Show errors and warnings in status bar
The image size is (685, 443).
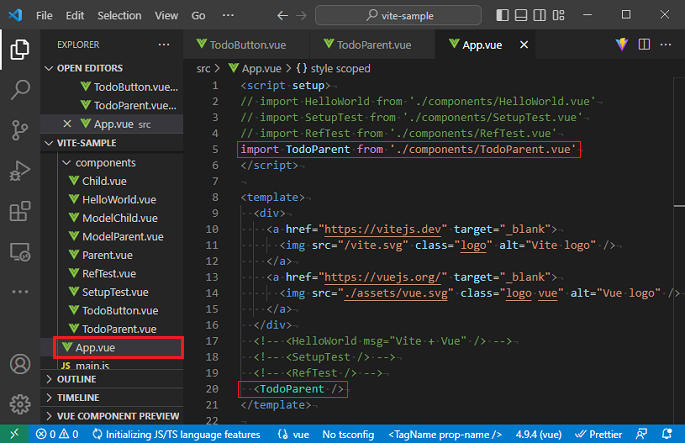click(57, 434)
